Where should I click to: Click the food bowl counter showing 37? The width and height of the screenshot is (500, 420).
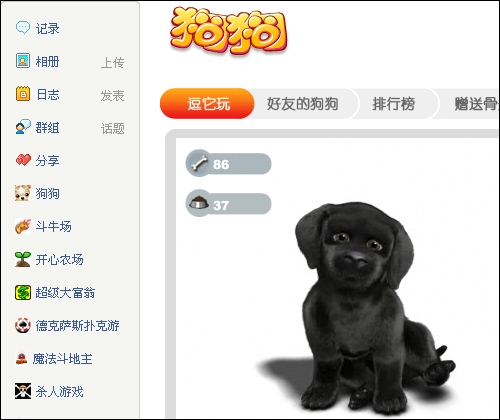228,204
